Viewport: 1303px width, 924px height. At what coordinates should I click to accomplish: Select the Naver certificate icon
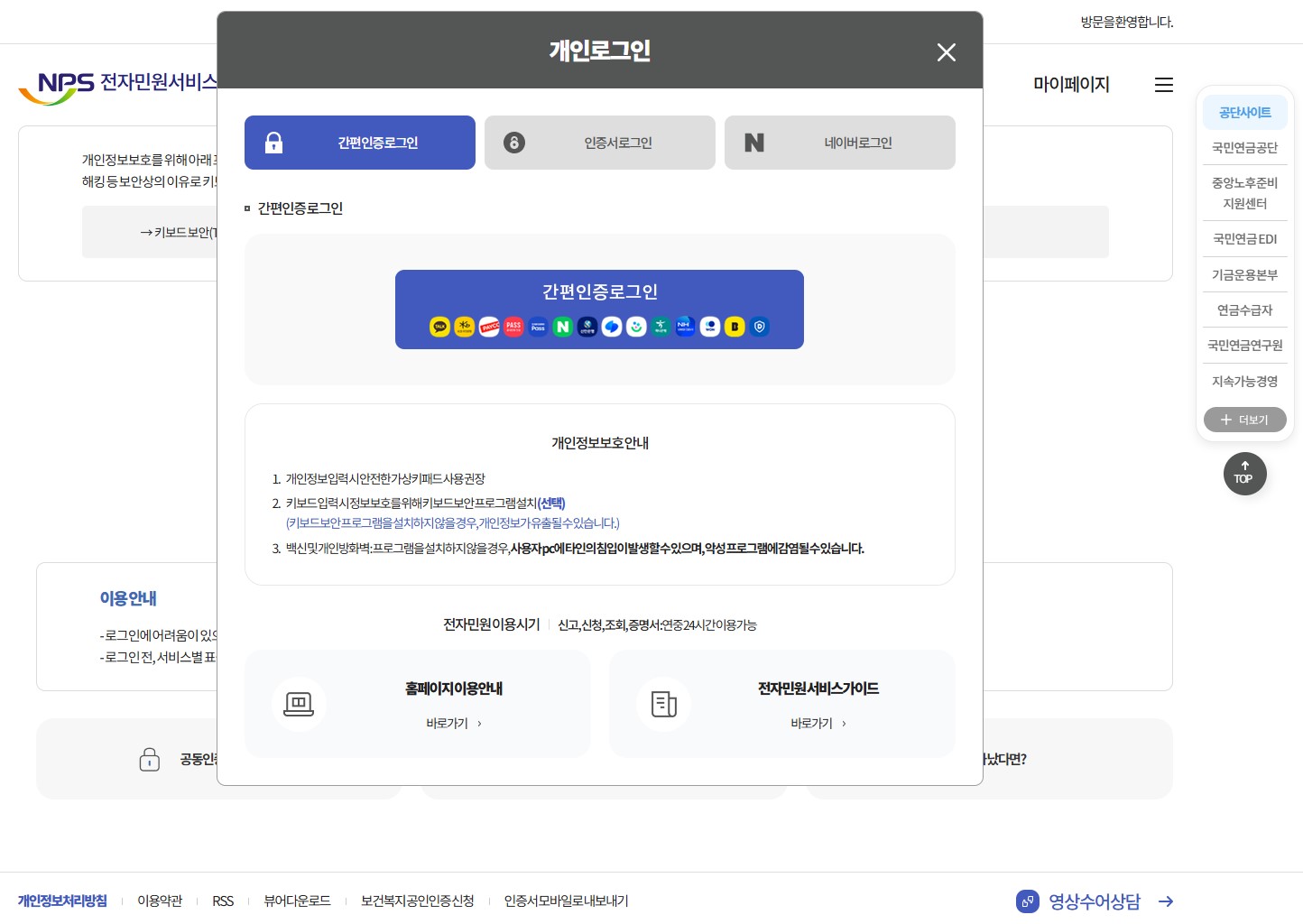pos(562,327)
